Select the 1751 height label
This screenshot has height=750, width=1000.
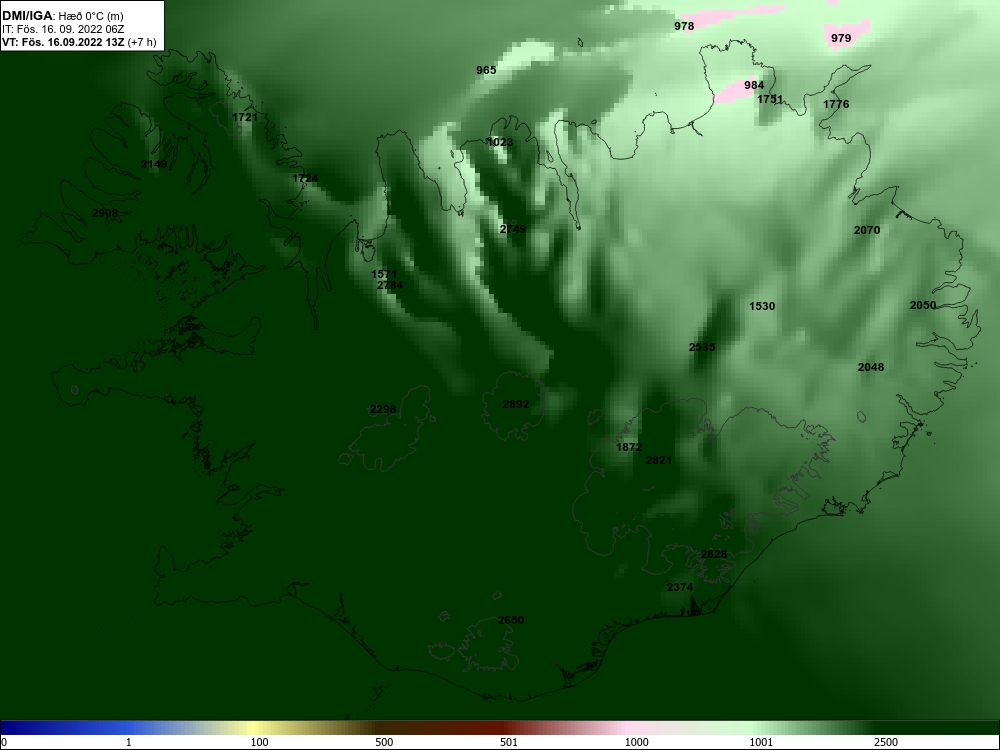pyautogui.click(x=770, y=99)
